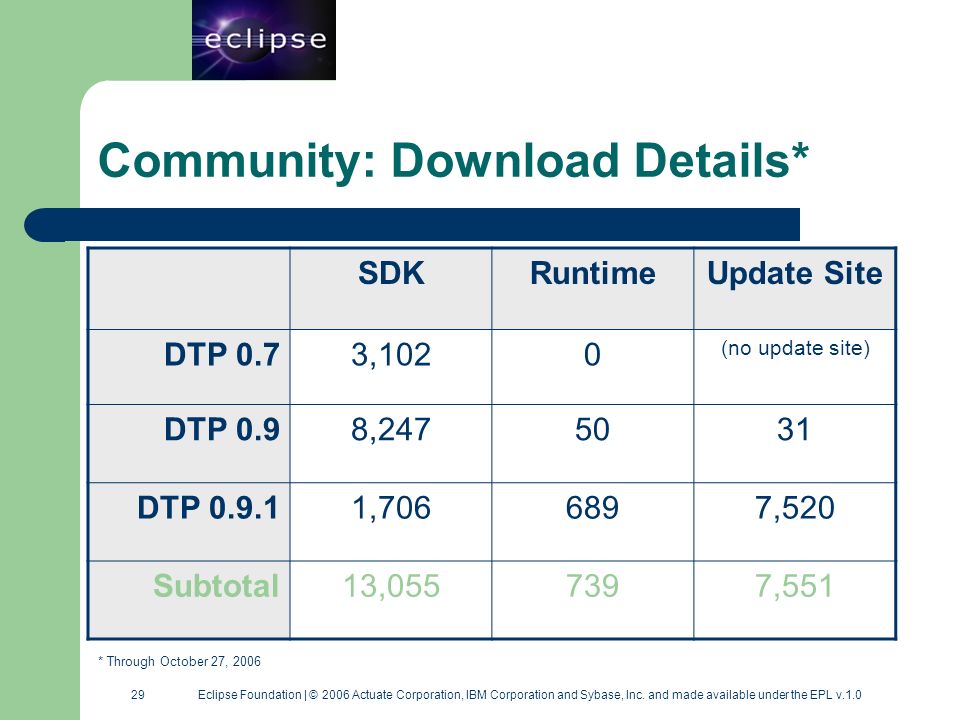
Task: Click the Update Site subtotal '7,551'
Action: click(794, 587)
